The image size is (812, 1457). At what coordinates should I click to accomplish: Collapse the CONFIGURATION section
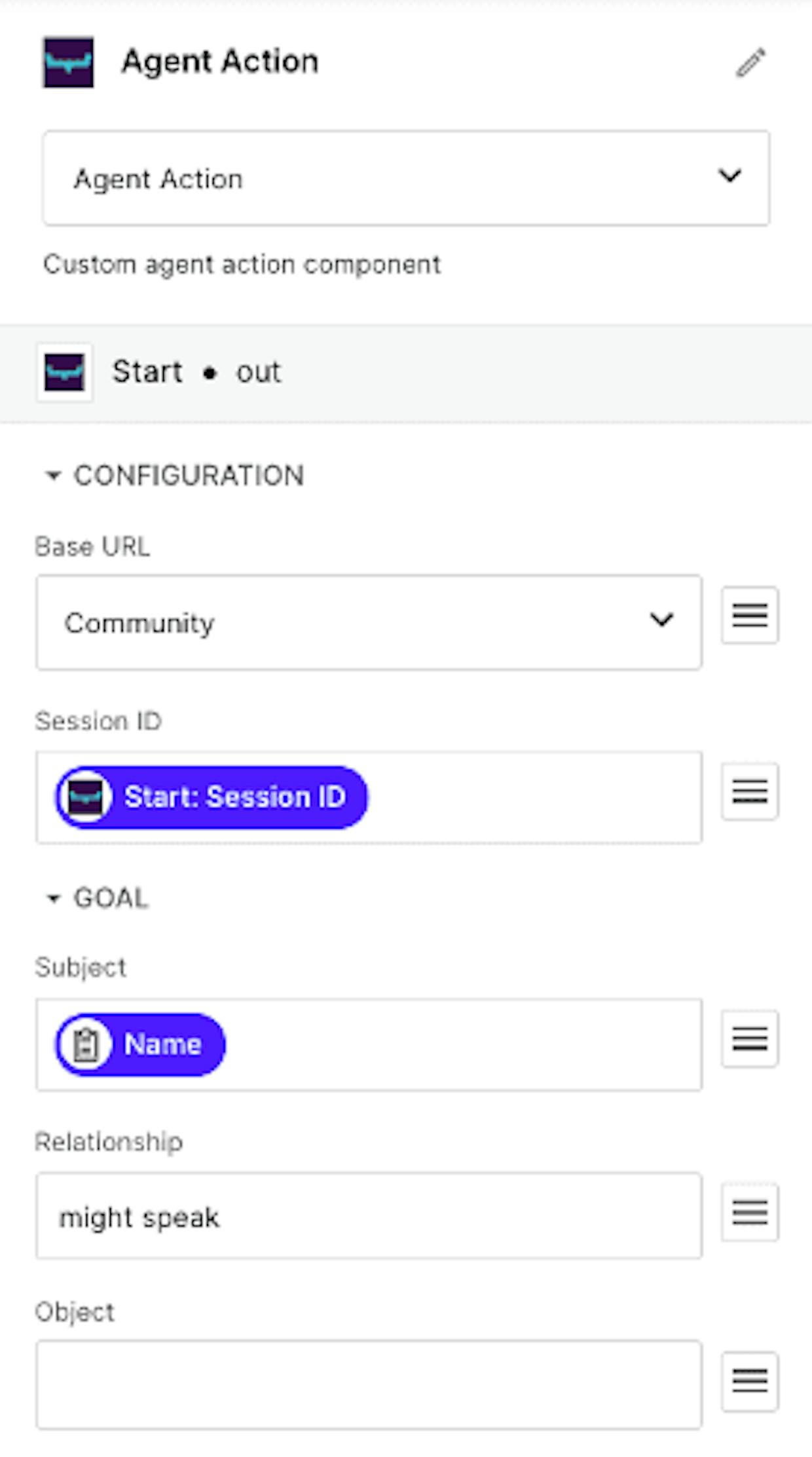(174, 476)
